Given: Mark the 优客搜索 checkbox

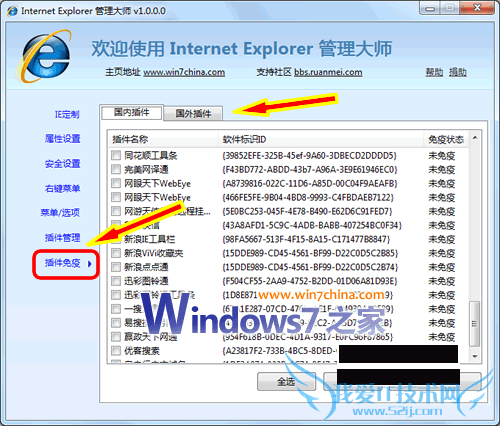Looking at the screenshot, I should click(x=116, y=351).
